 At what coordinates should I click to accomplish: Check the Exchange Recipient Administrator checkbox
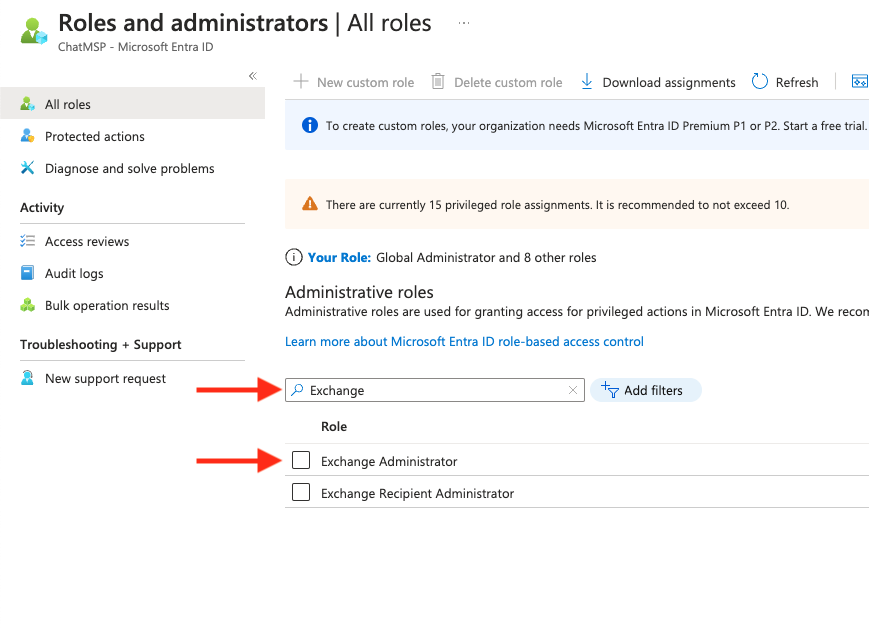pyautogui.click(x=301, y=492)
